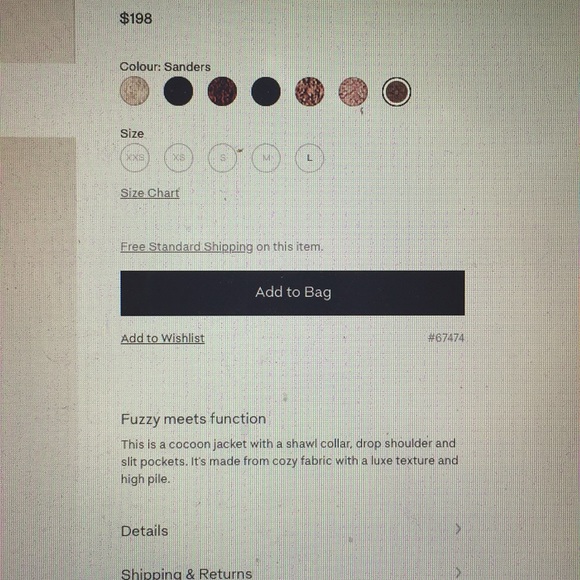Click the Add to Bag button
The width and height of the screenshot is (580, 580).
(293, 293)
